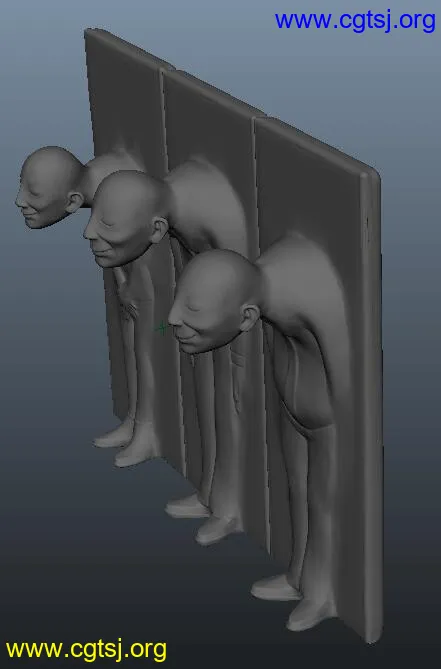Image resolution: width=441 pixels, height=669 pixels.
Task: Select the slab's rounded right edge
Action: pyautogui.click(x=372, y=405)
